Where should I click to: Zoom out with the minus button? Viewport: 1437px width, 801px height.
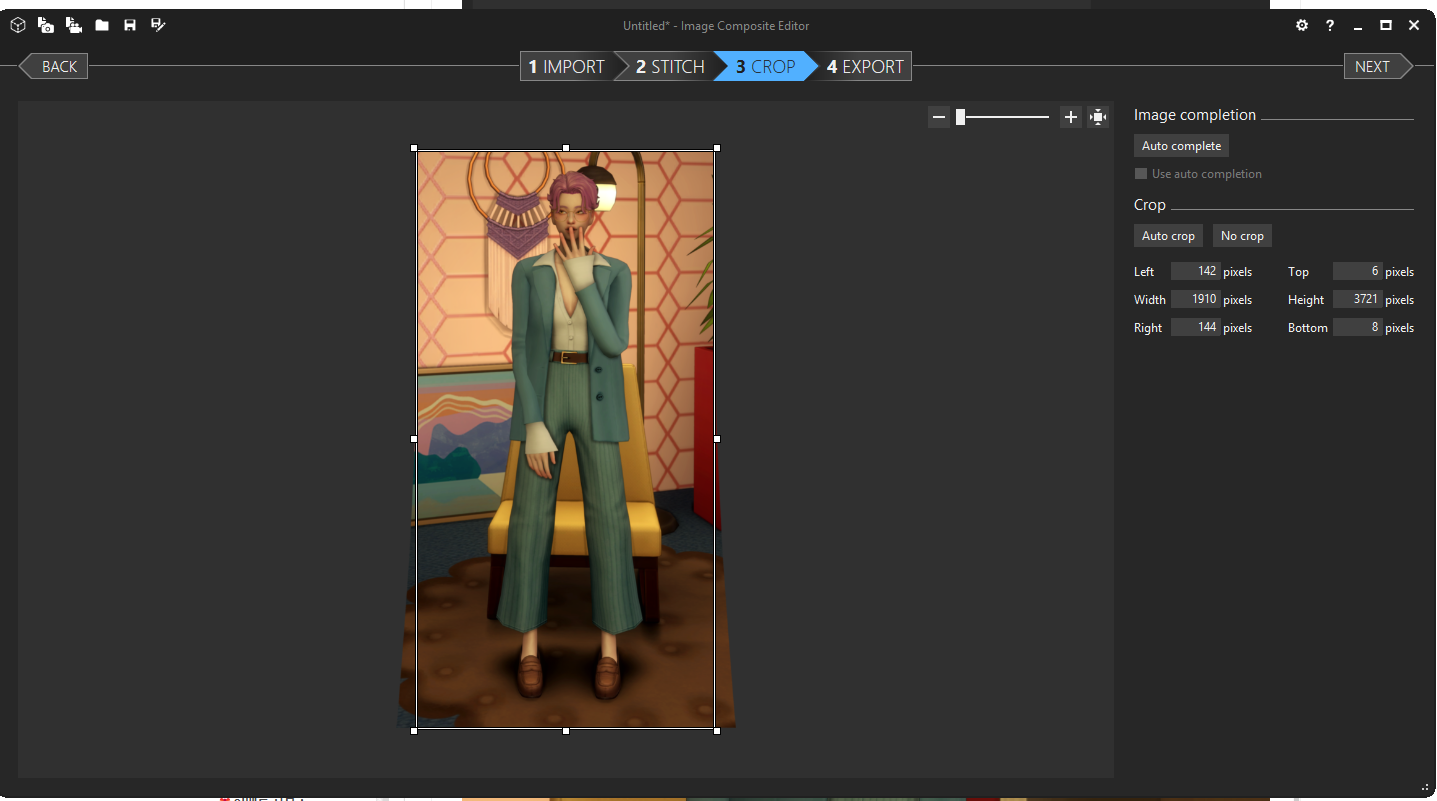tap(939, 117)
